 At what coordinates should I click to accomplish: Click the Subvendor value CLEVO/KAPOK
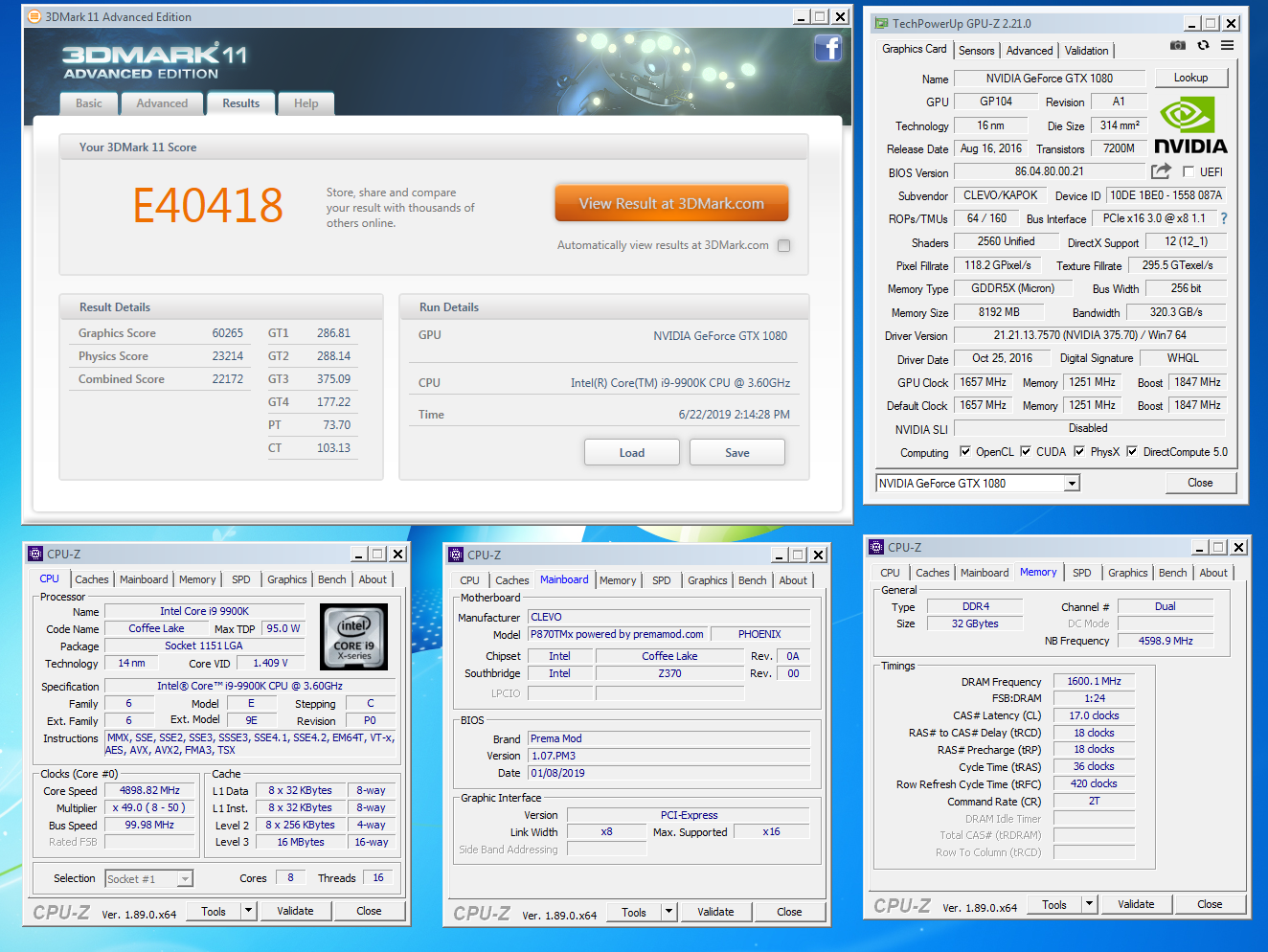click(x=1000, y=195)
